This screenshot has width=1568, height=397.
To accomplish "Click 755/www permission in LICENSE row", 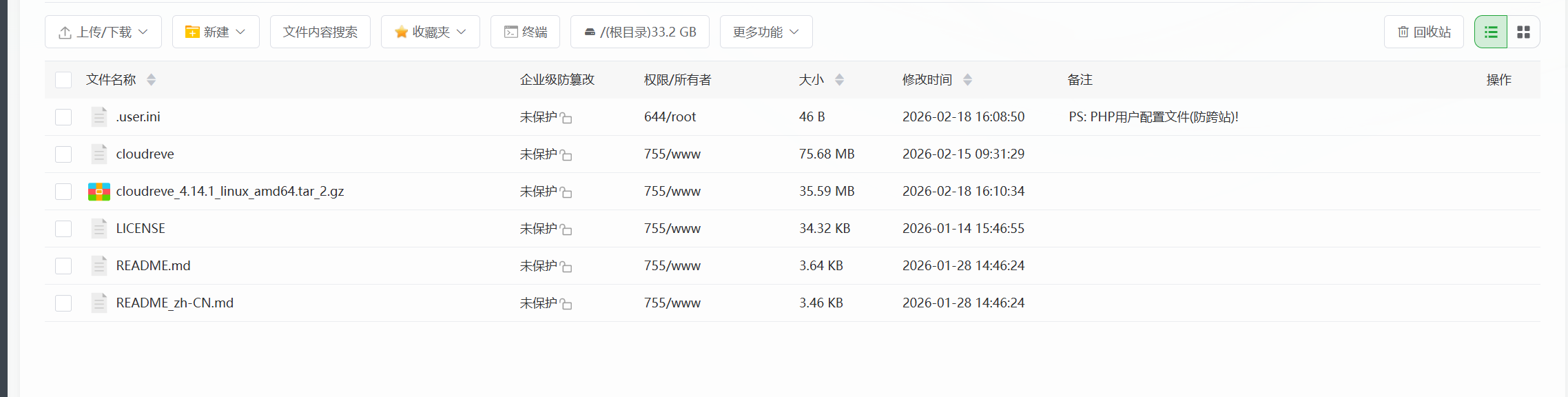I will coord(672,228).
